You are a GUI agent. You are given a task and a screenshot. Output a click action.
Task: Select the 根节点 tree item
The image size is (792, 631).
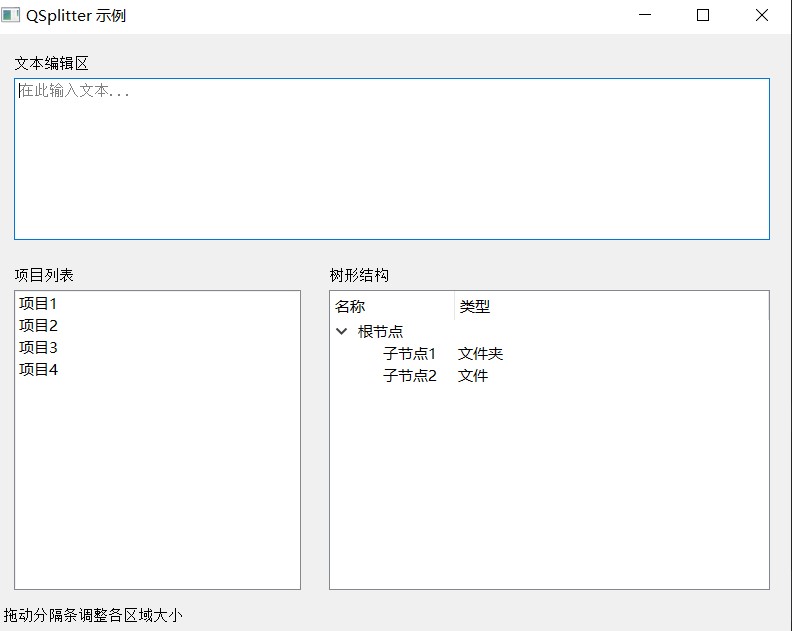click(380, 332)
